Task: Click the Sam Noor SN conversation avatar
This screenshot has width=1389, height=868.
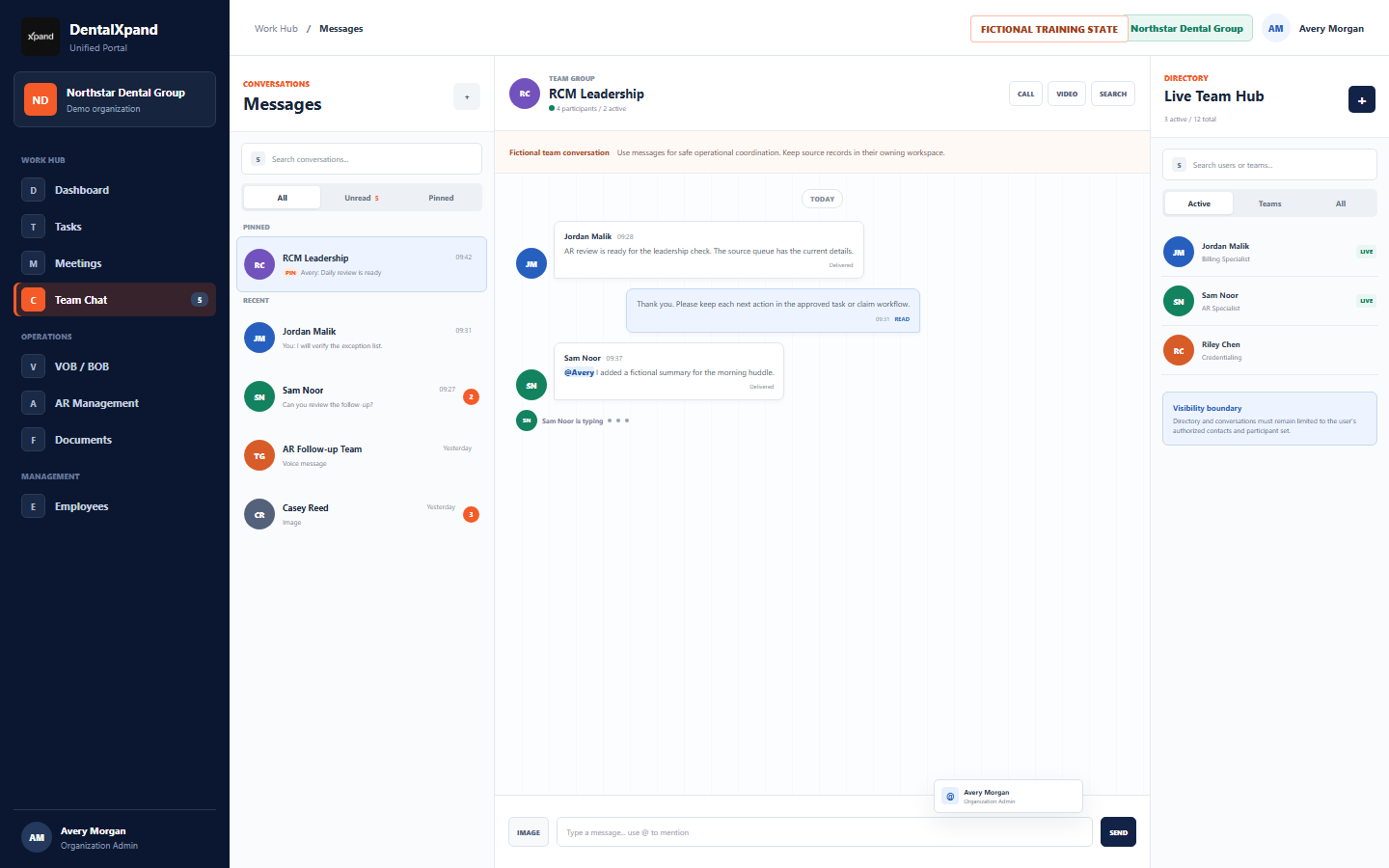Action: point(259,396)
